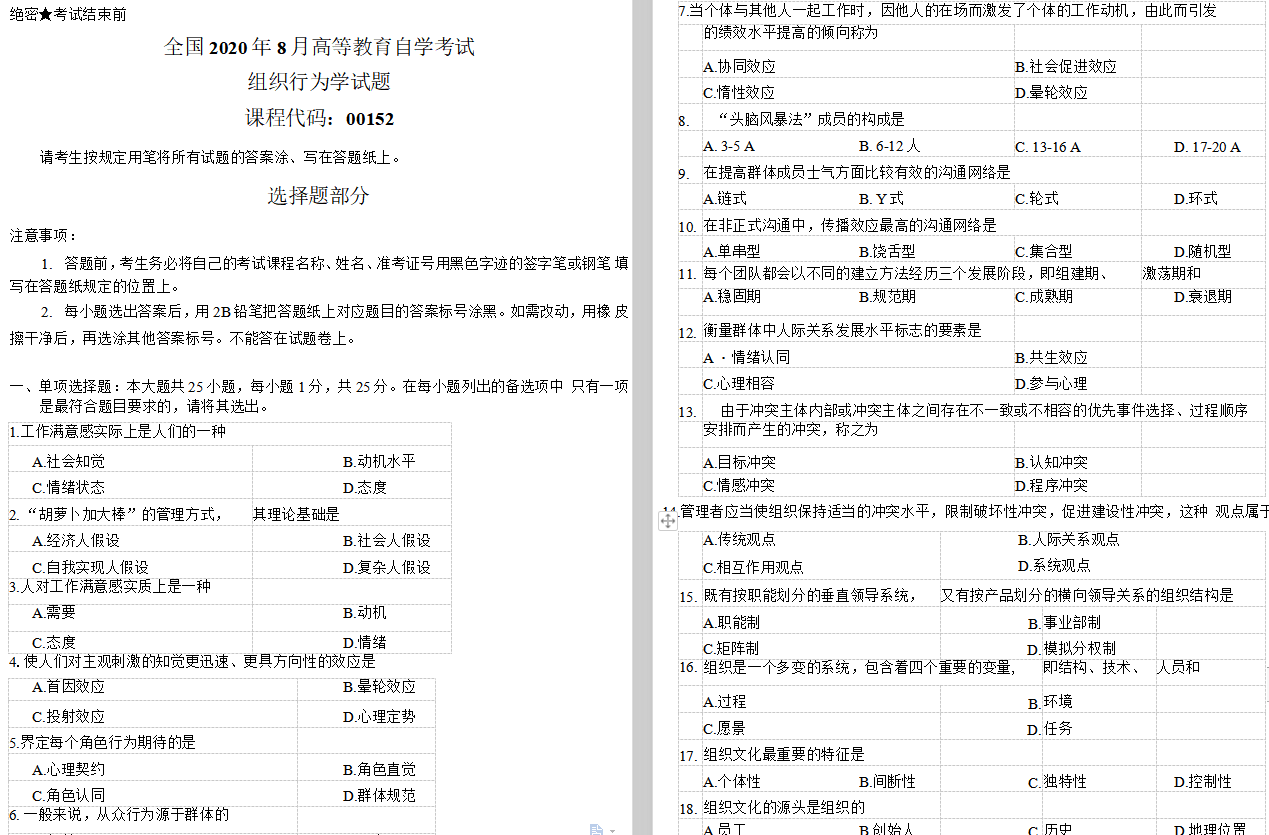This screenshot has width=1269, height=835.
Task: Select option "C.投射效应"
Action: pos(68,717)
